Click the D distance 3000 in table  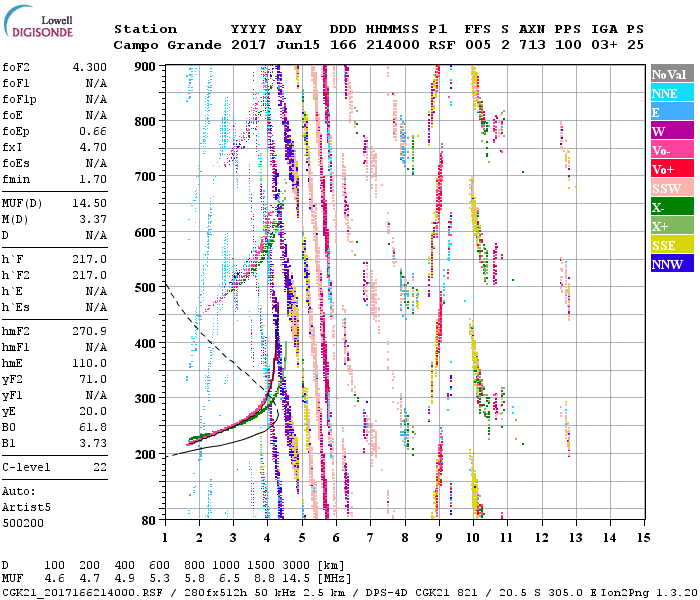tap(296, 566)
